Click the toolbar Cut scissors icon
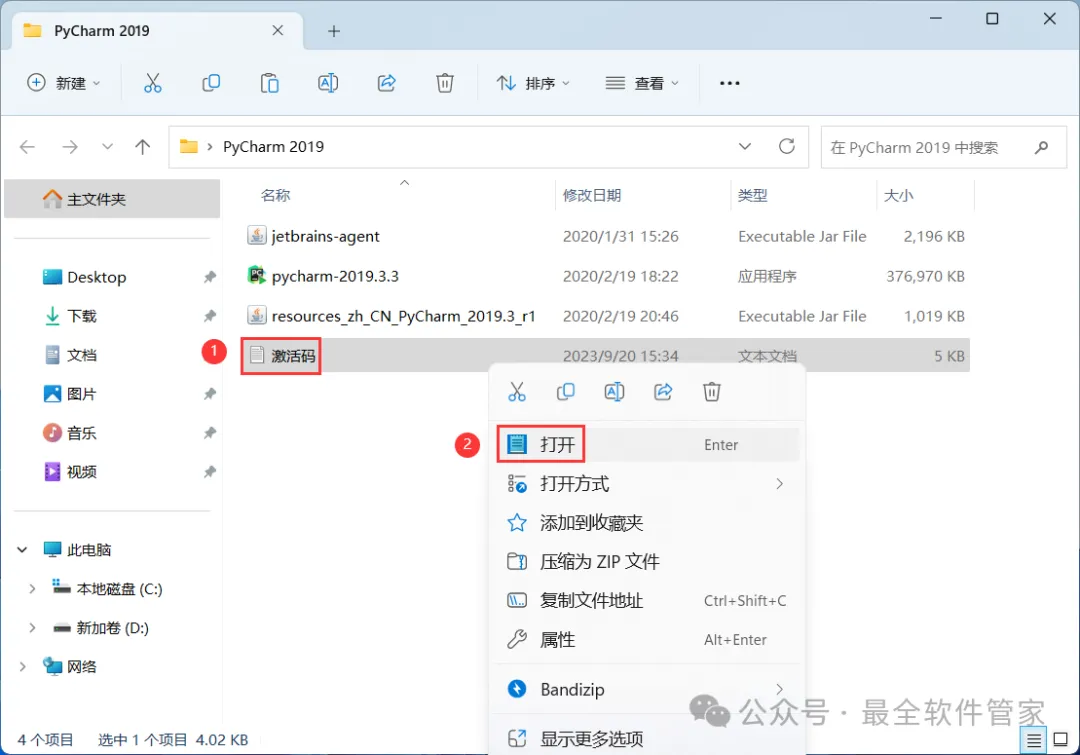The width and height of the screenshot is (1080, 755). point(152,83)
